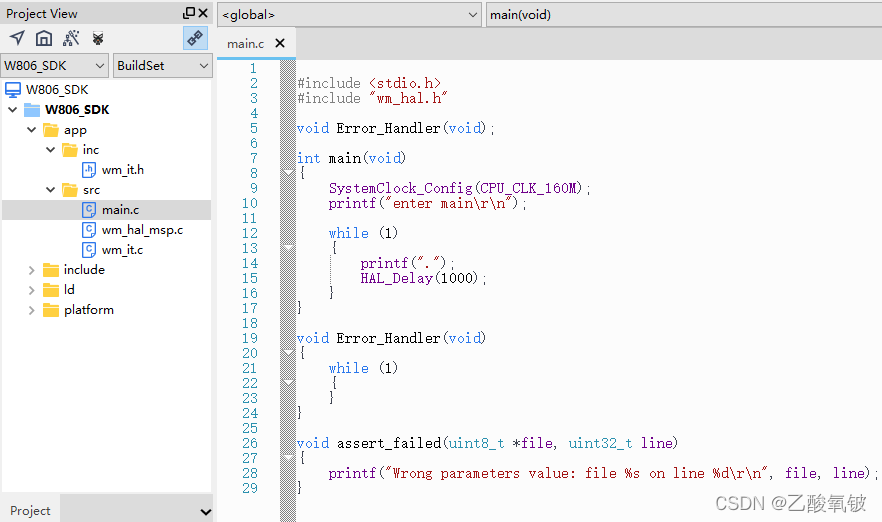Click the home icon in Project View toolbar

click(x=44, y=38)
